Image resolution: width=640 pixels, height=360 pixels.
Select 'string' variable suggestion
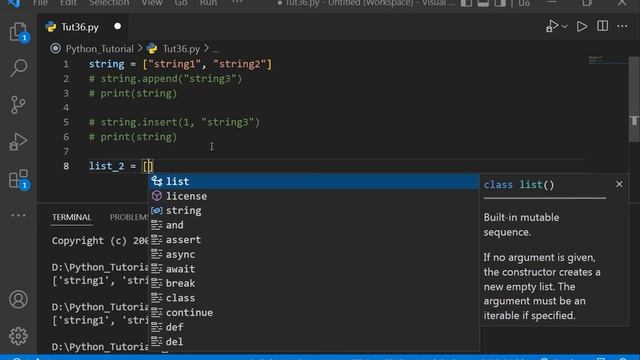click(313, 211)
